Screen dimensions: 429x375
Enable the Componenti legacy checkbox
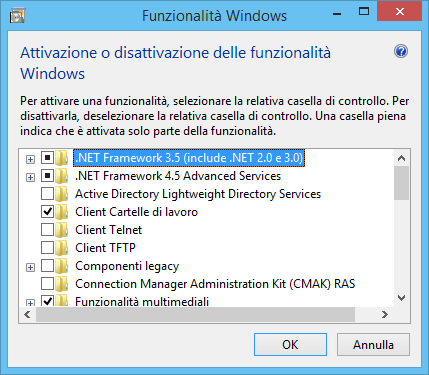pos(47,266)
